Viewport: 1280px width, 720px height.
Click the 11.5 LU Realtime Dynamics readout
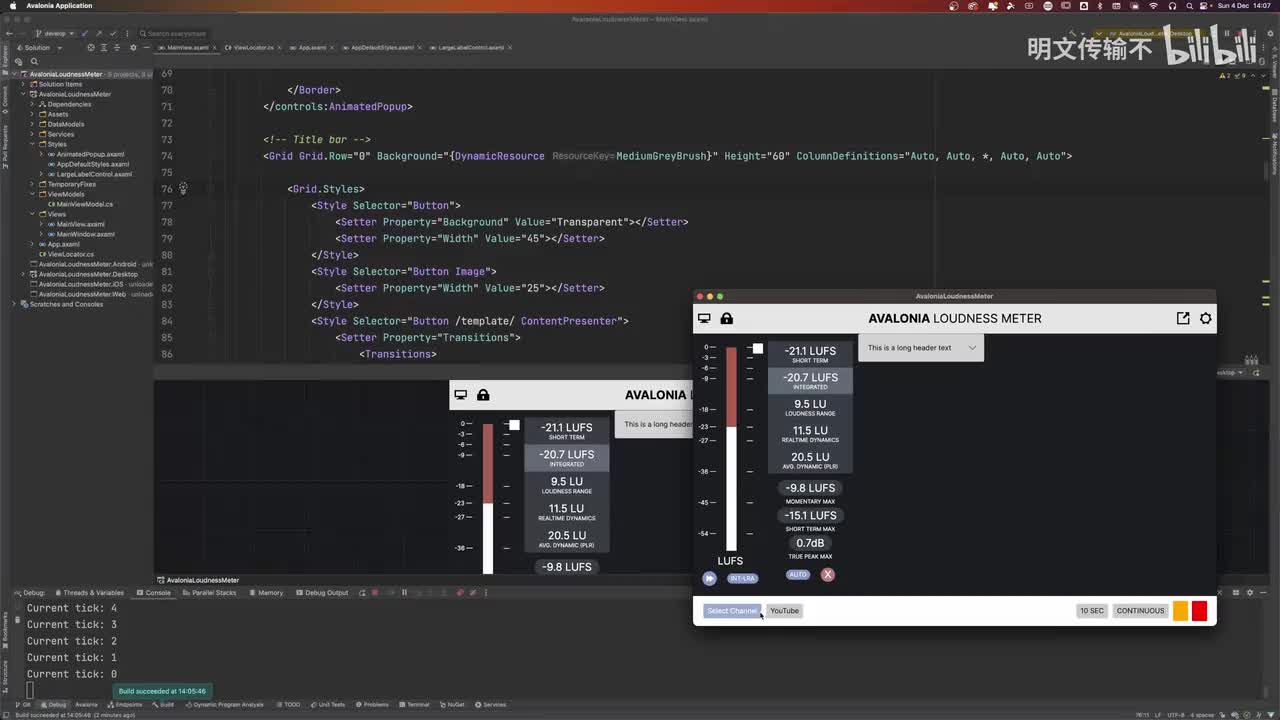[x=810, y=434]
